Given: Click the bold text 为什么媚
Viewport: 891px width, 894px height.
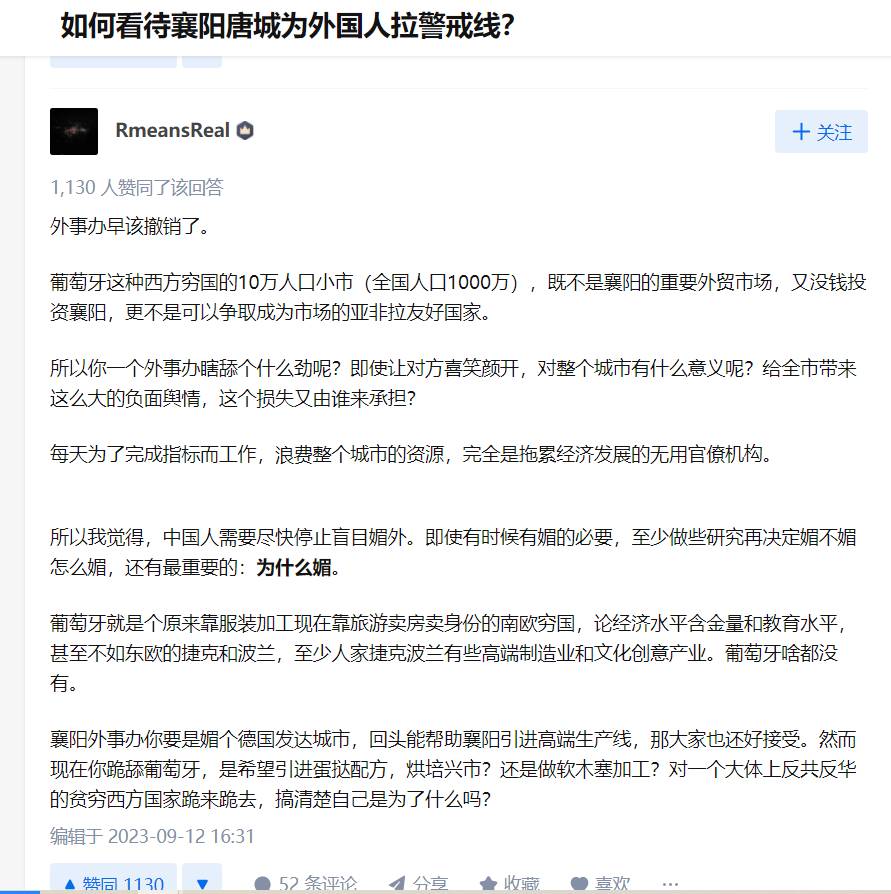Looking at the screenshot, I should coord(294,568).
